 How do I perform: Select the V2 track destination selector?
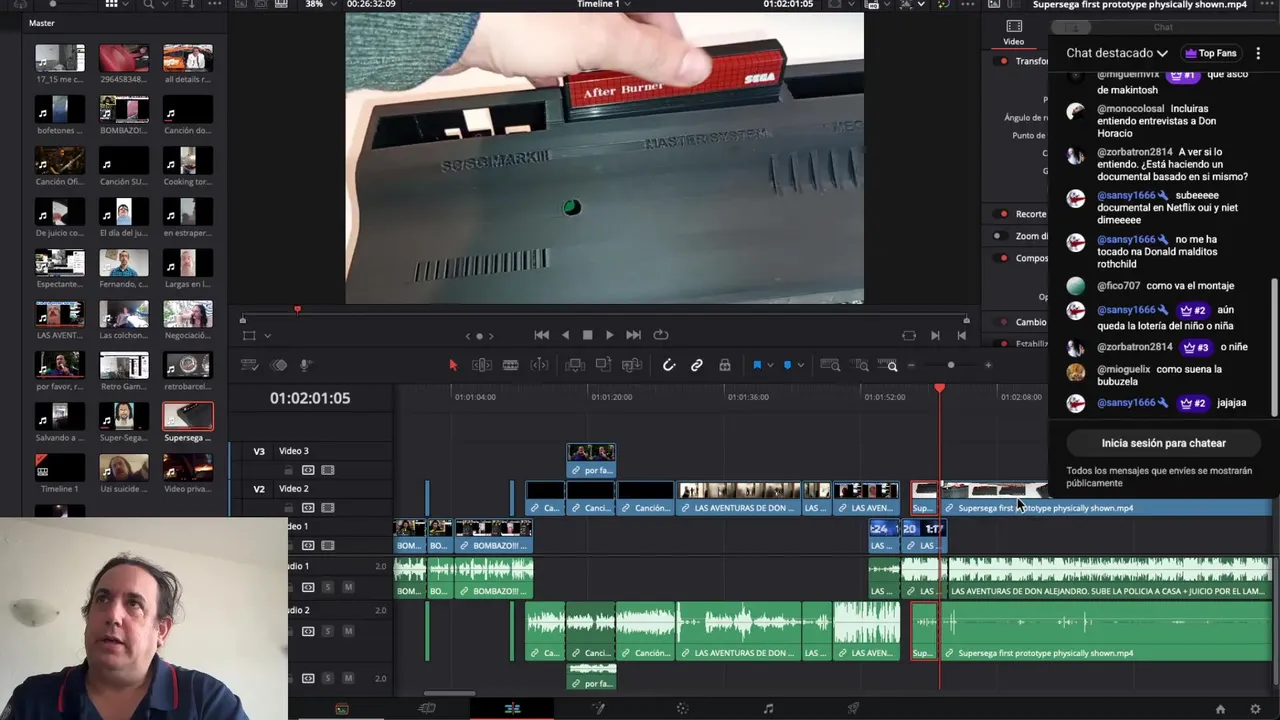[x=259, y=489]
